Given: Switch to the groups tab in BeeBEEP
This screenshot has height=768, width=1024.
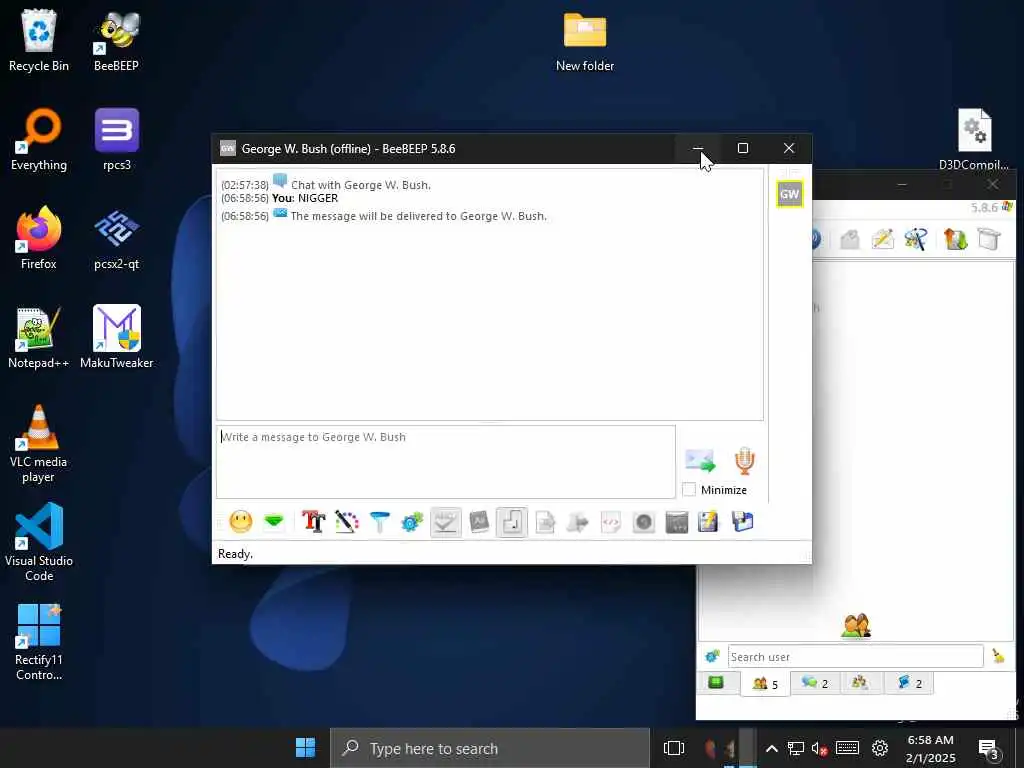Looking at the screenshot, I should (x=860, y=683).
